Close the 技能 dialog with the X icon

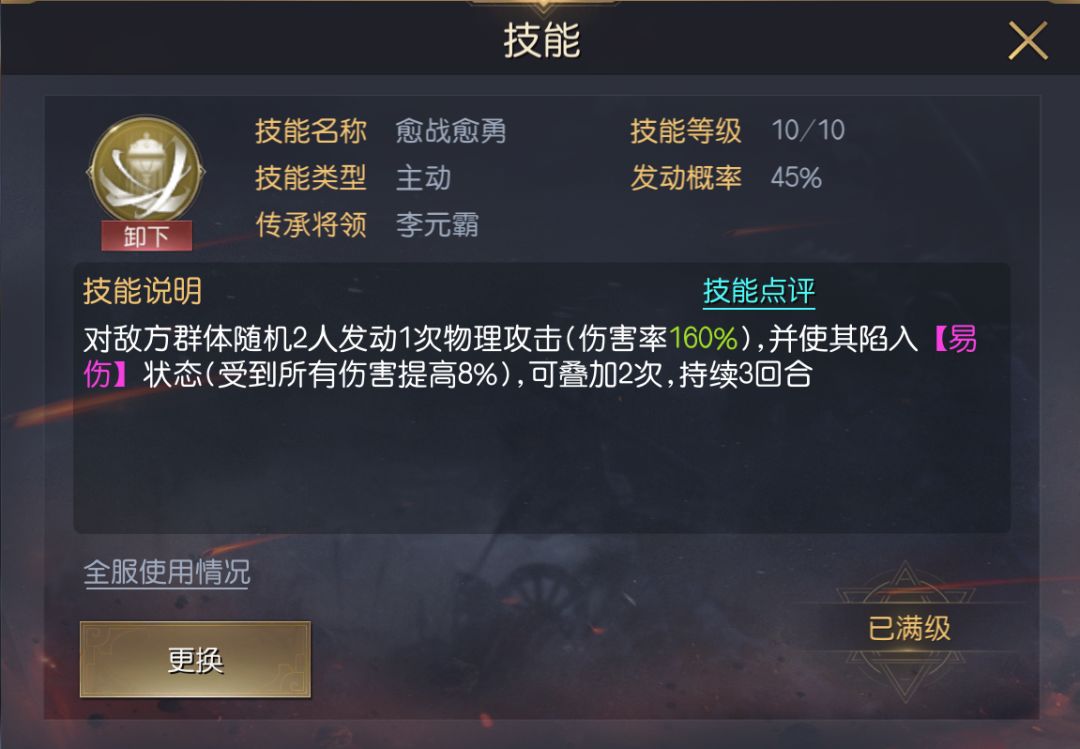1028,41
